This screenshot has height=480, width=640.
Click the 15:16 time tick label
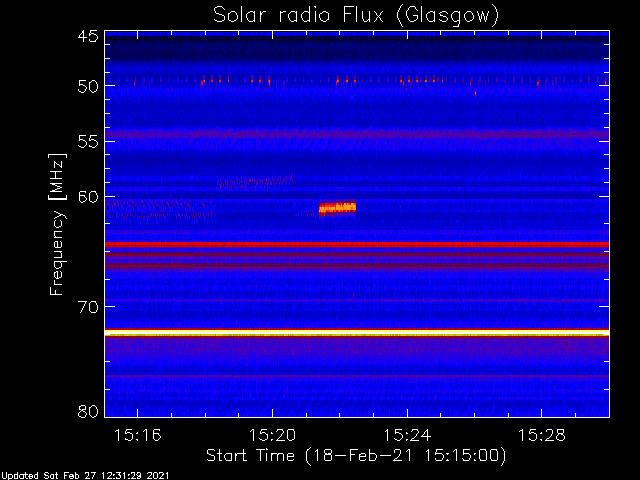pos(138,436)
